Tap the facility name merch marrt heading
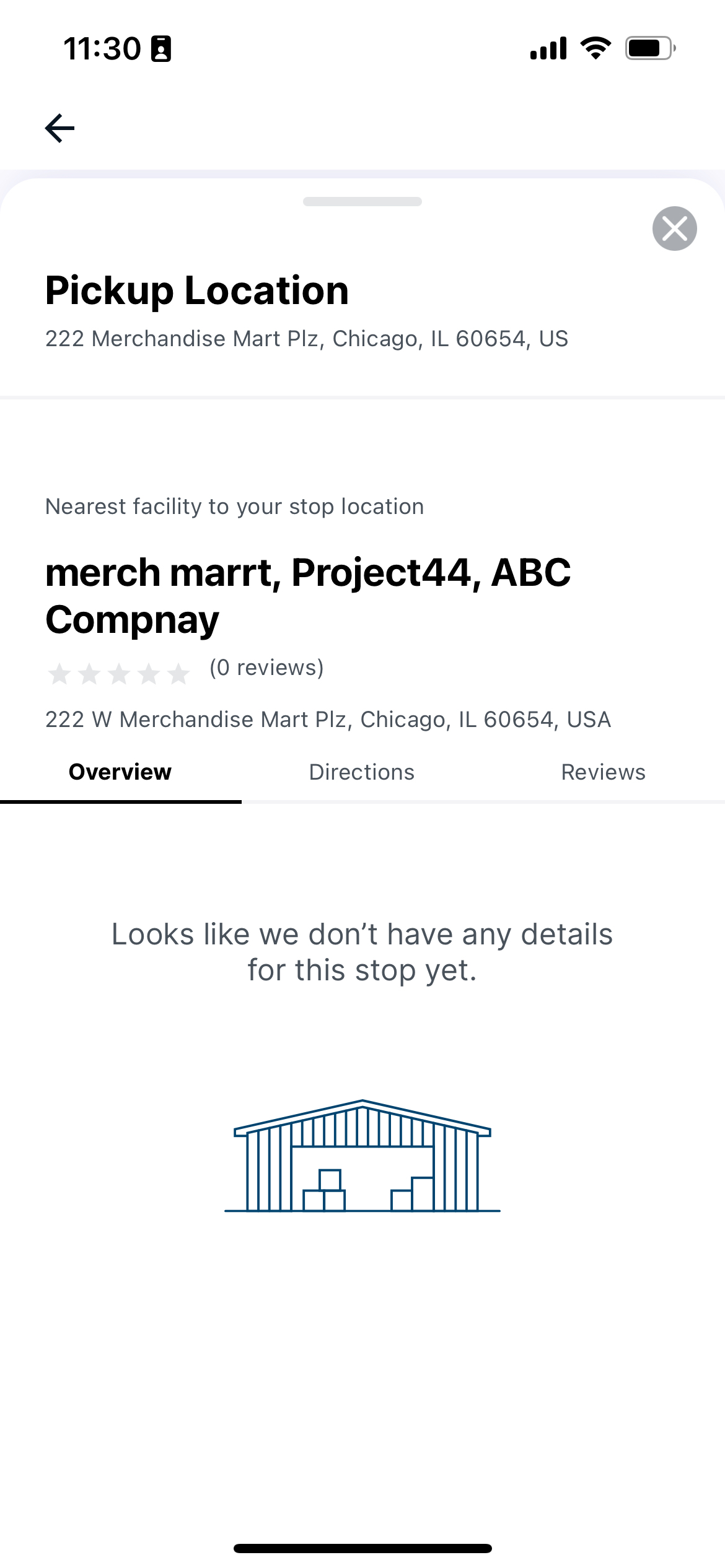 point(308,595)
